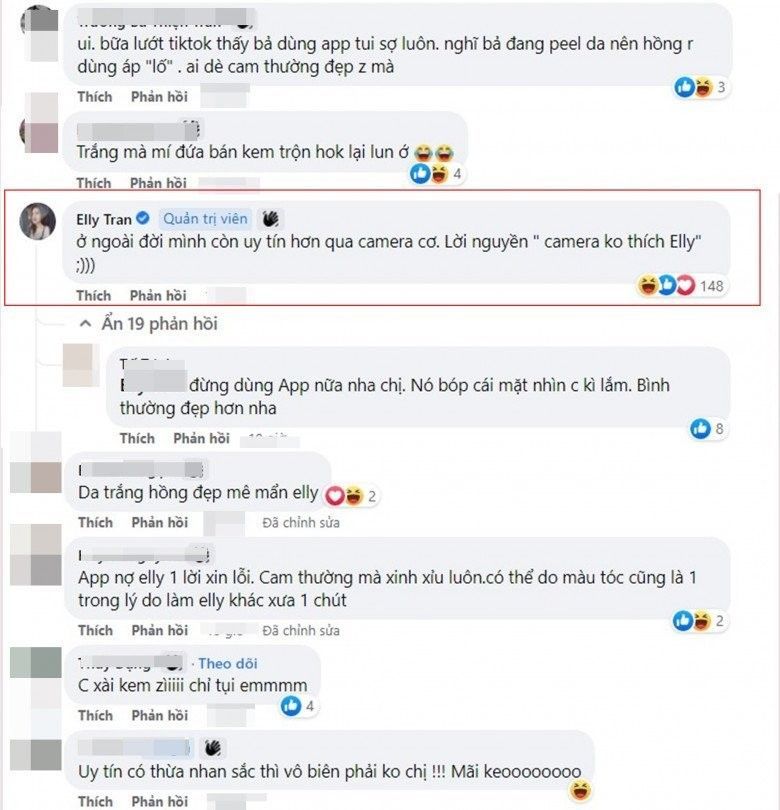
Task: Click Thích under the C xài kem comment
Action: point(96,715)
